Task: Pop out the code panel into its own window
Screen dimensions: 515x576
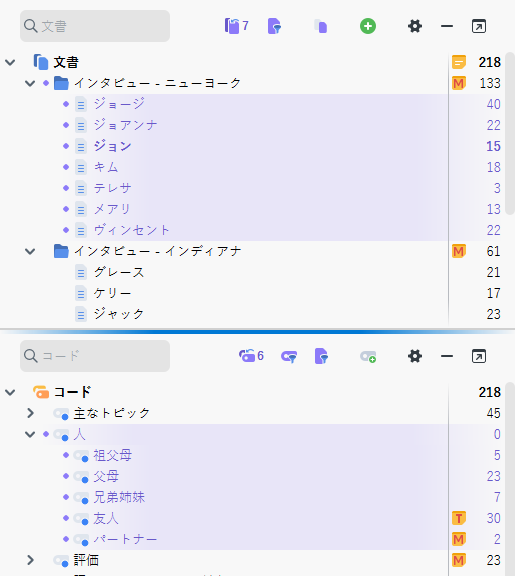Action: [479, 356]
